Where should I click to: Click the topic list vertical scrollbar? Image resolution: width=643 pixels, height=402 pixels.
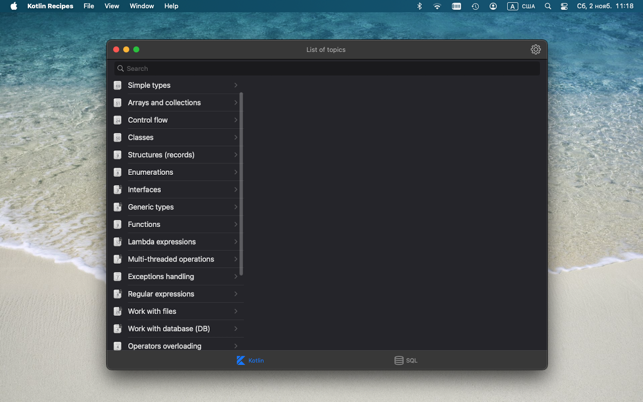coord(241,184)
